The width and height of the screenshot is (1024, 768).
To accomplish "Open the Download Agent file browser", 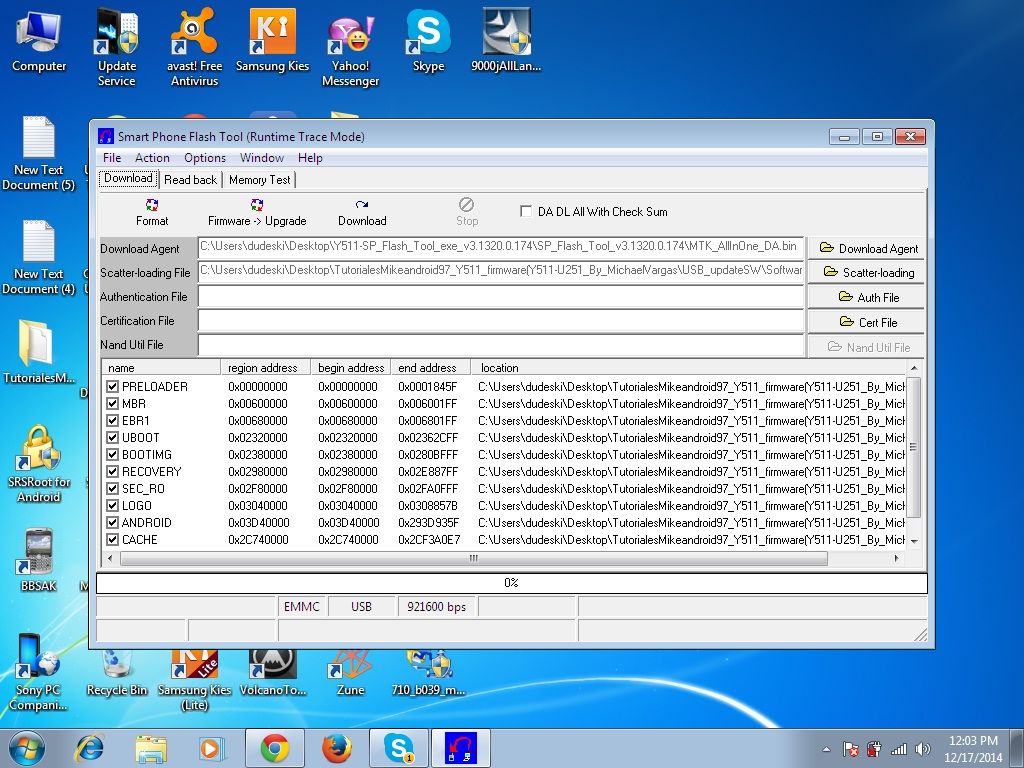I will point(866,249).
